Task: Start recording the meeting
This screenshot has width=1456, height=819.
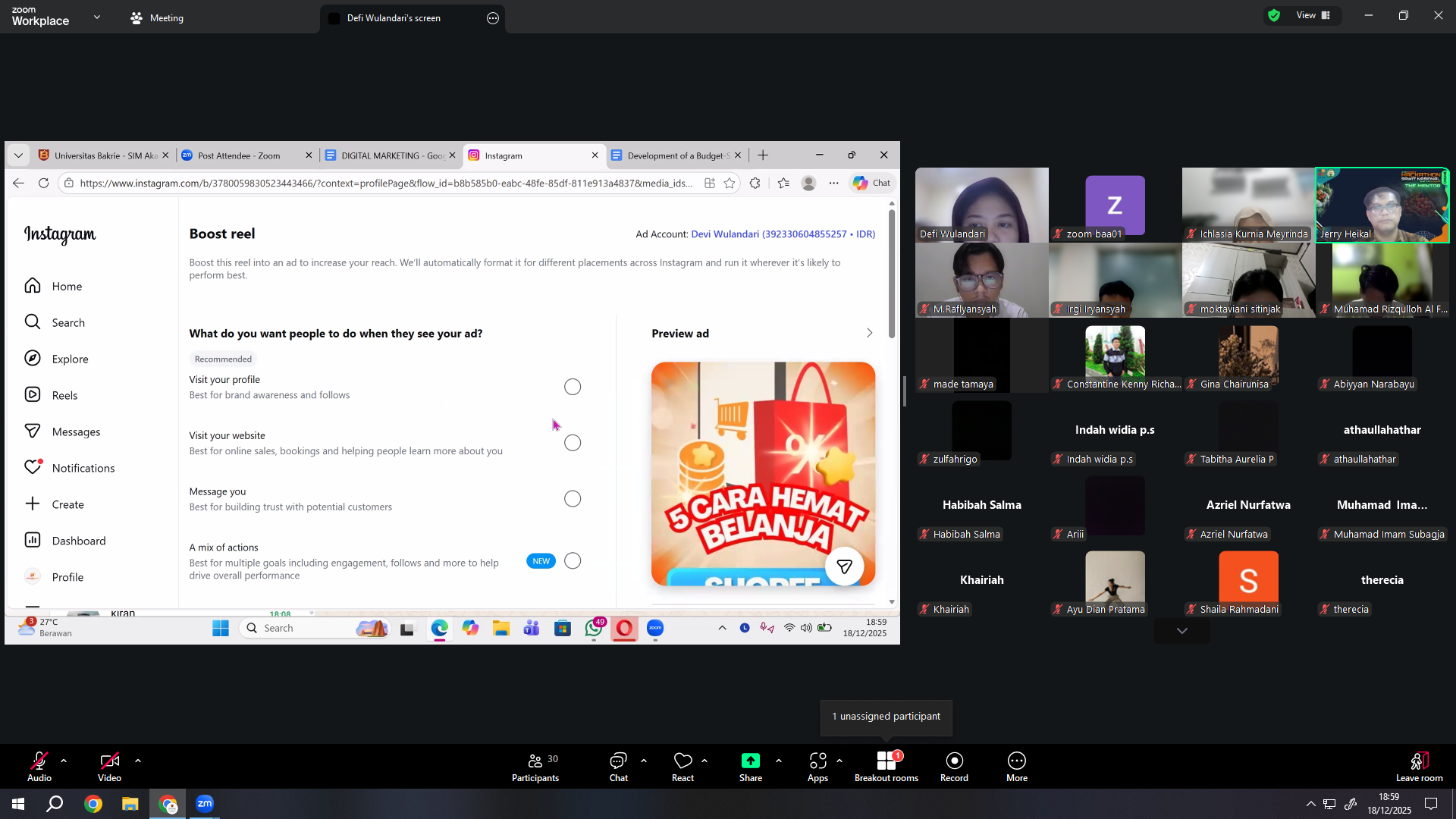Action: click(x=954, y=766)
